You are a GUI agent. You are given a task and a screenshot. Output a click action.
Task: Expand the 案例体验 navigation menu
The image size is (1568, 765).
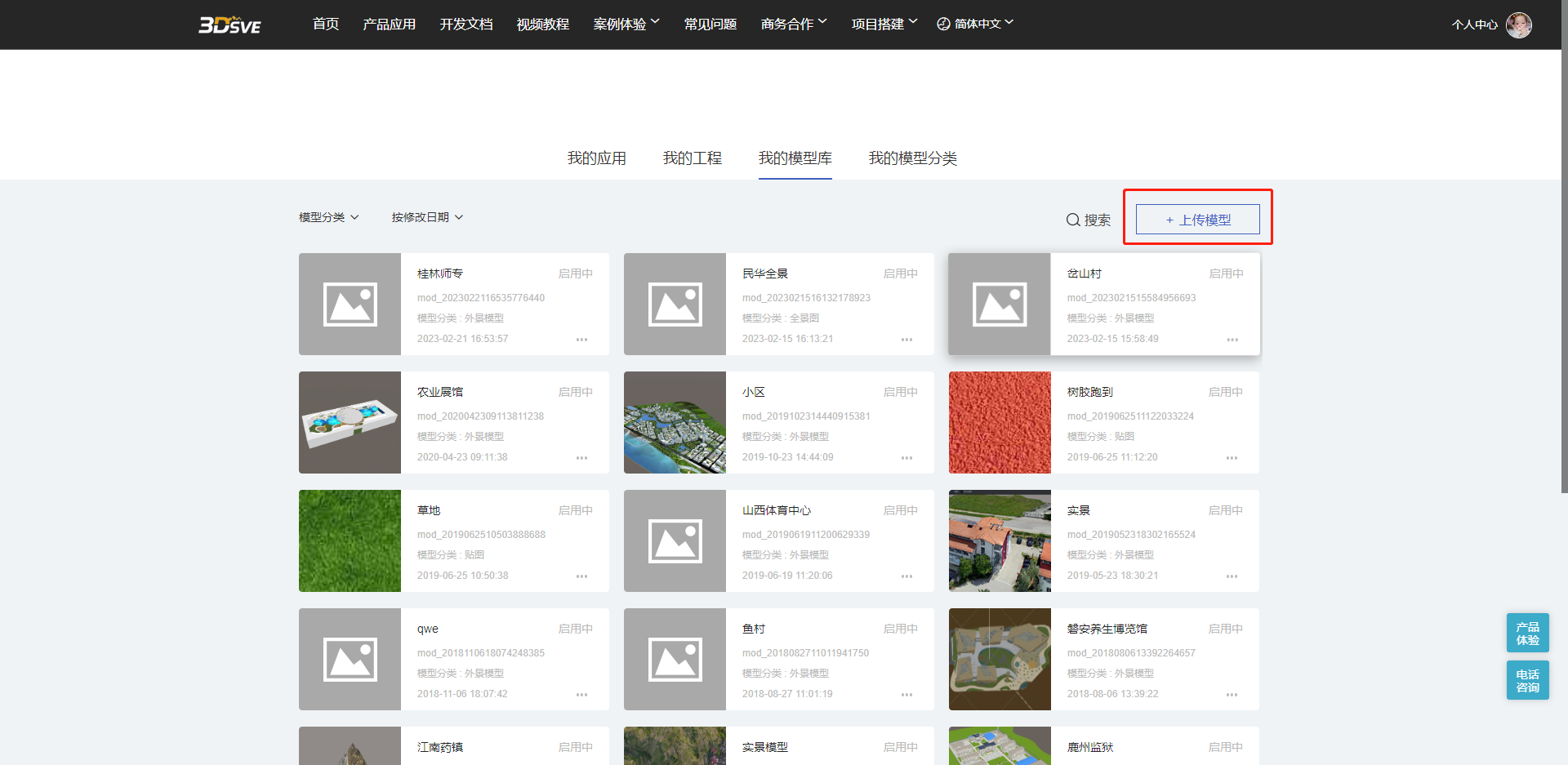point(626,24)
